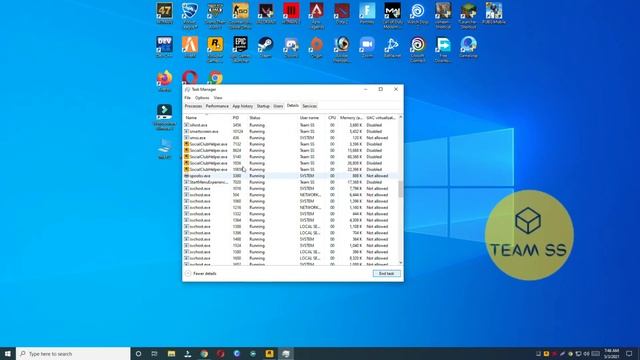Open the File menu in Task Manager
Viewport: 640px width, 360px height.
pyautogui.click(x=187, y=98)
